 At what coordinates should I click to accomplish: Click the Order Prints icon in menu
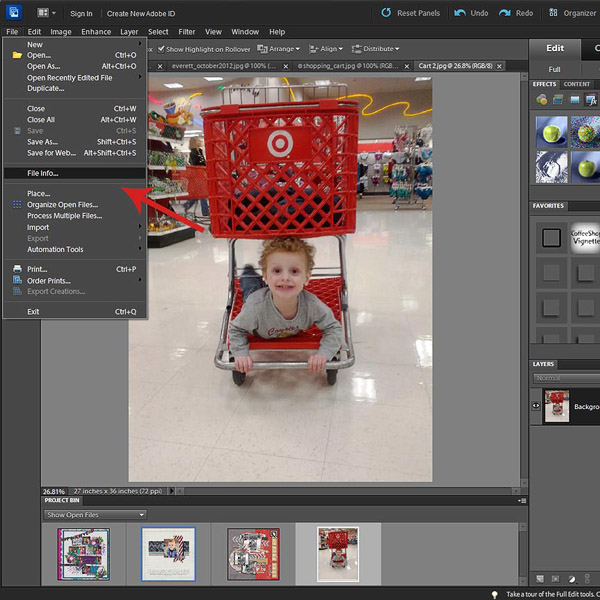pyautogui.click(x=17, y=280)
